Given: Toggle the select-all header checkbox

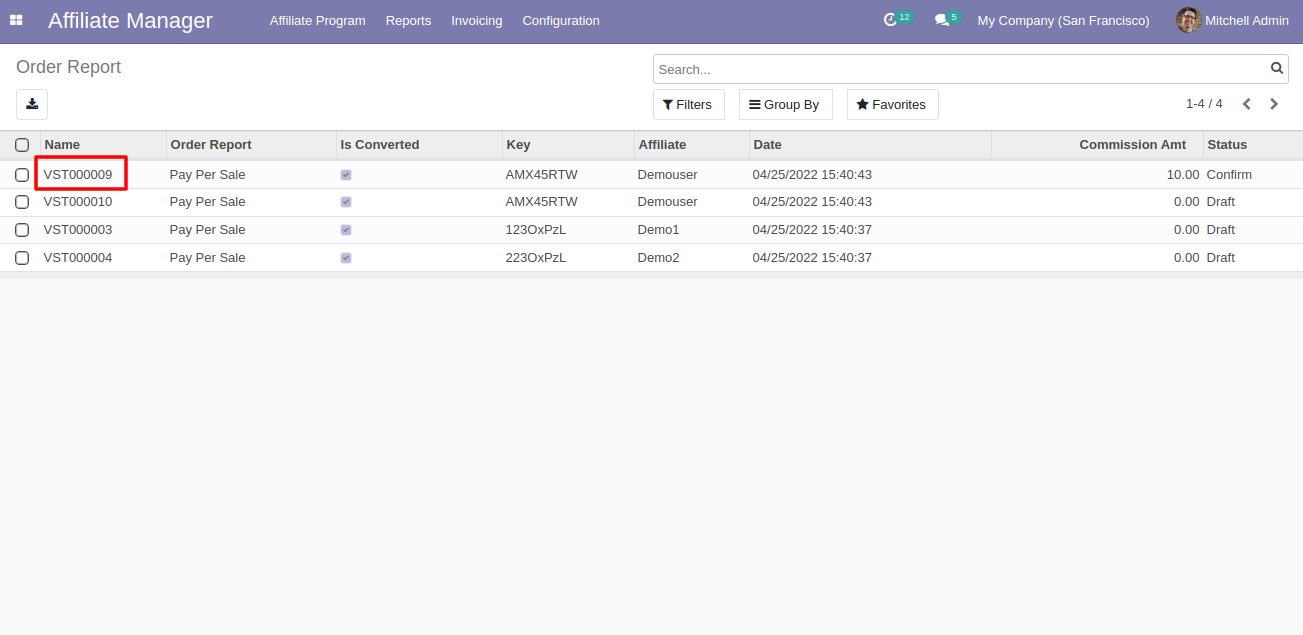Looking at the screenshot, I should click(x=22, y=145).
